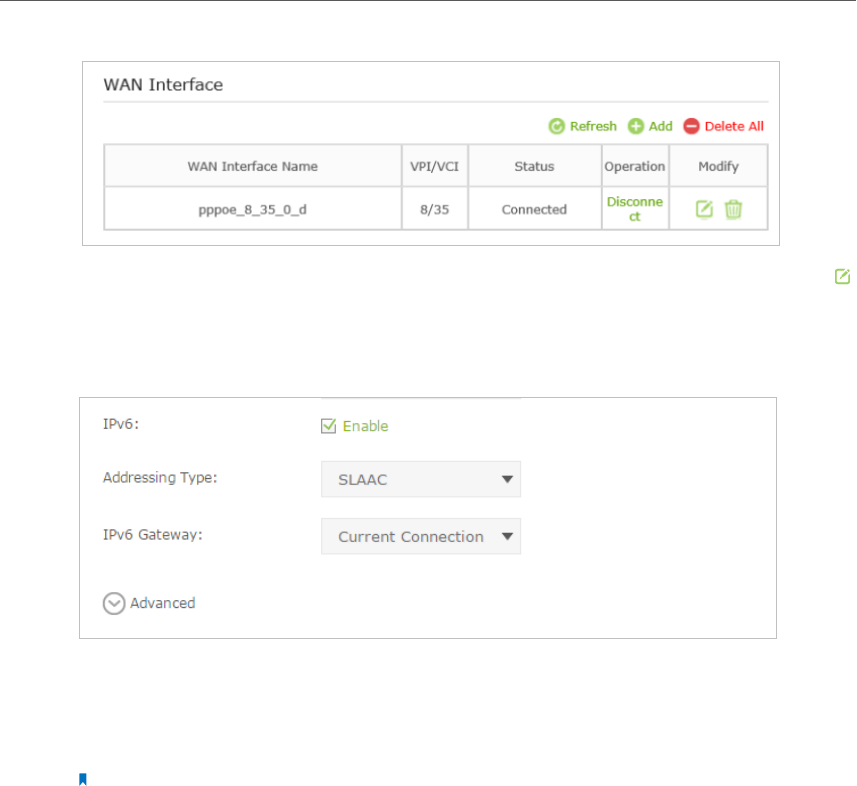Click the Delete All text
Viewport: 857px width, 786px height.
[734, 127]
